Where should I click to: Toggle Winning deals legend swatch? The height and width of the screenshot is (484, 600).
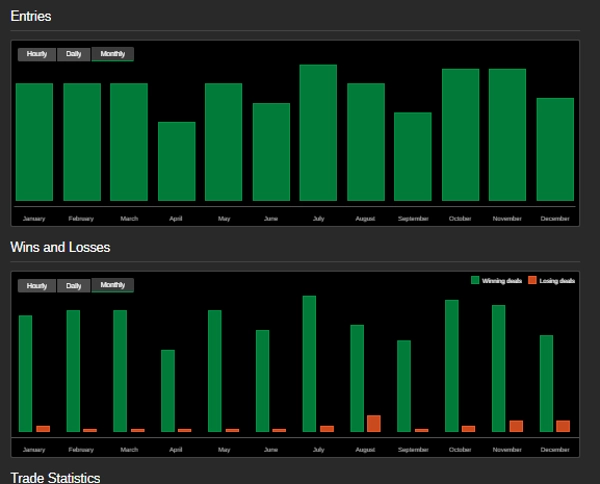475,280
